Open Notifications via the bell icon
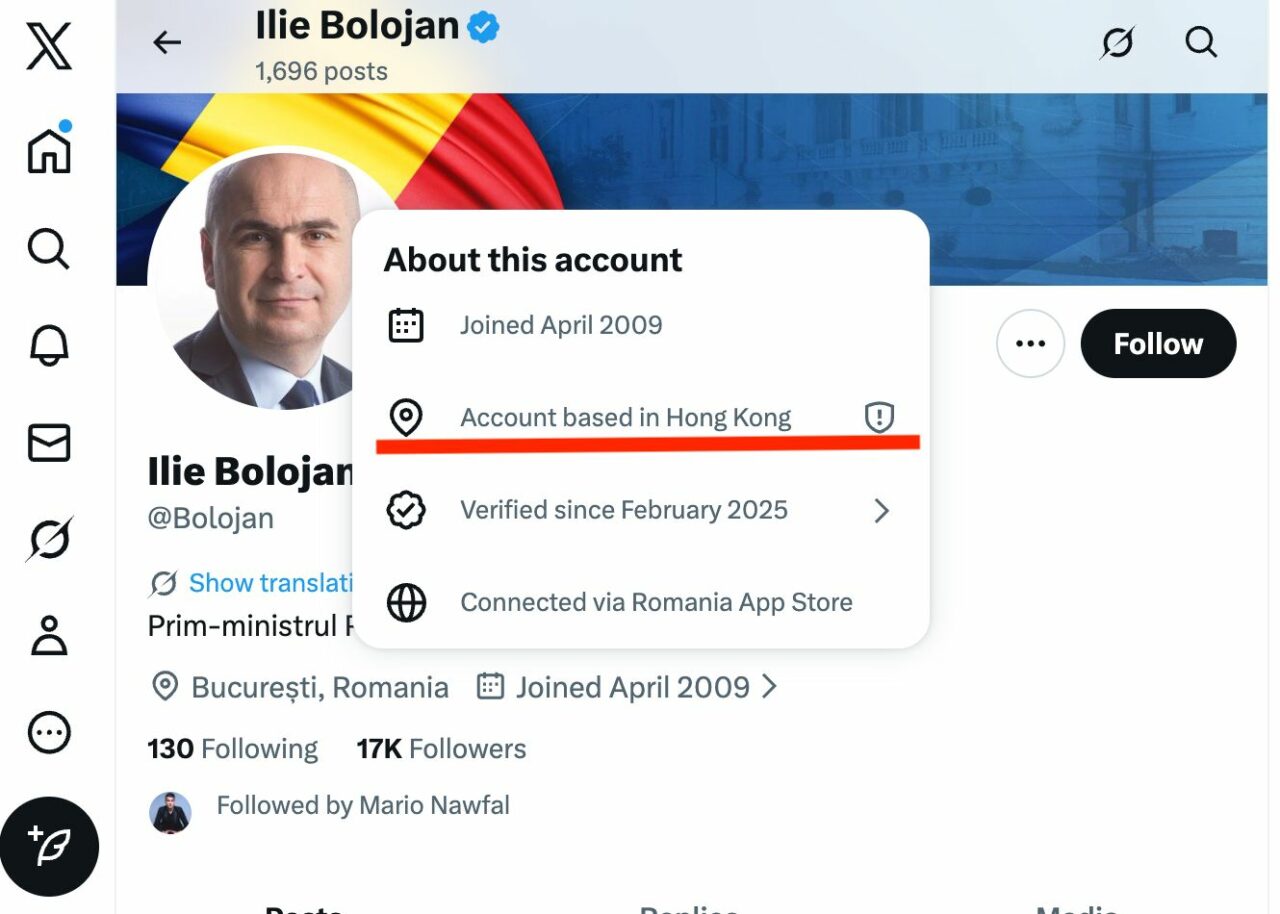 click(48, 345)
